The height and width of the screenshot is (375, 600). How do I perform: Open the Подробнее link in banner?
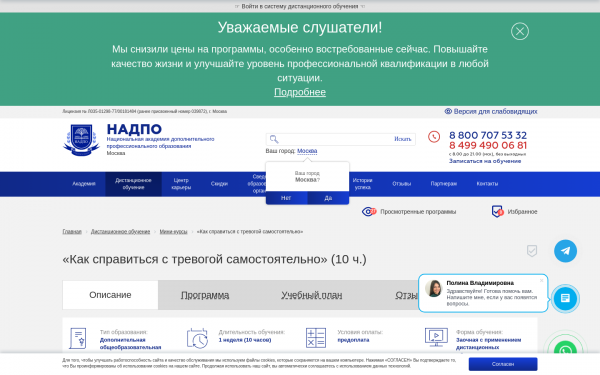coord(300,92)
